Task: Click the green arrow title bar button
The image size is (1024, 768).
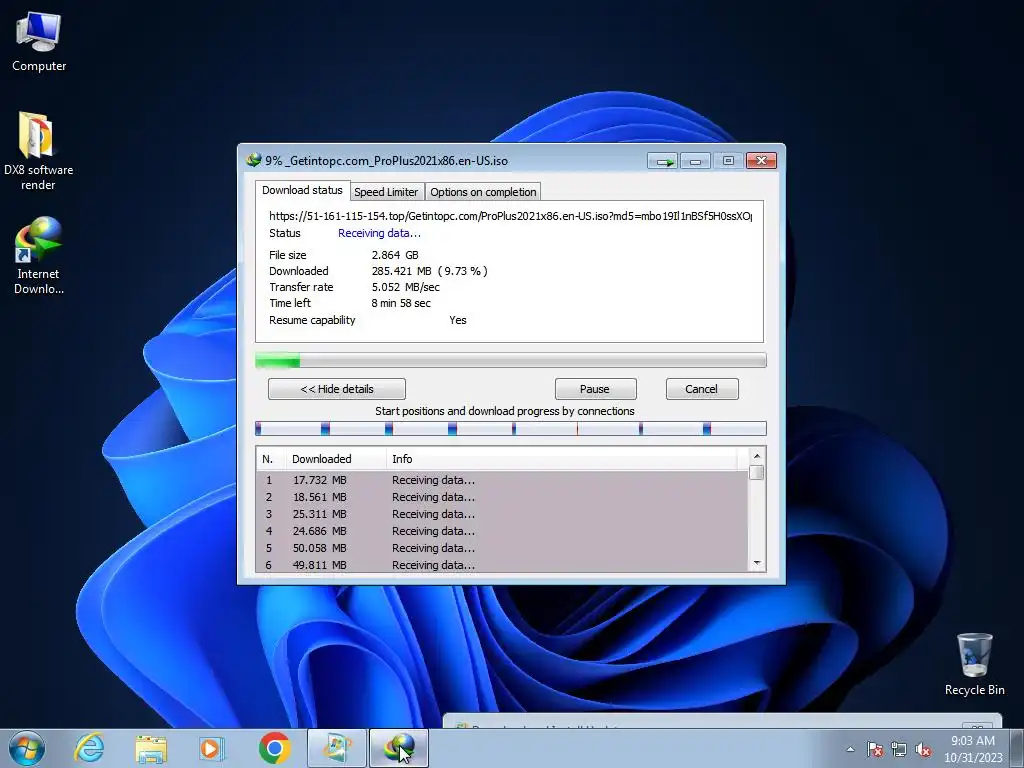Action: 663,161
